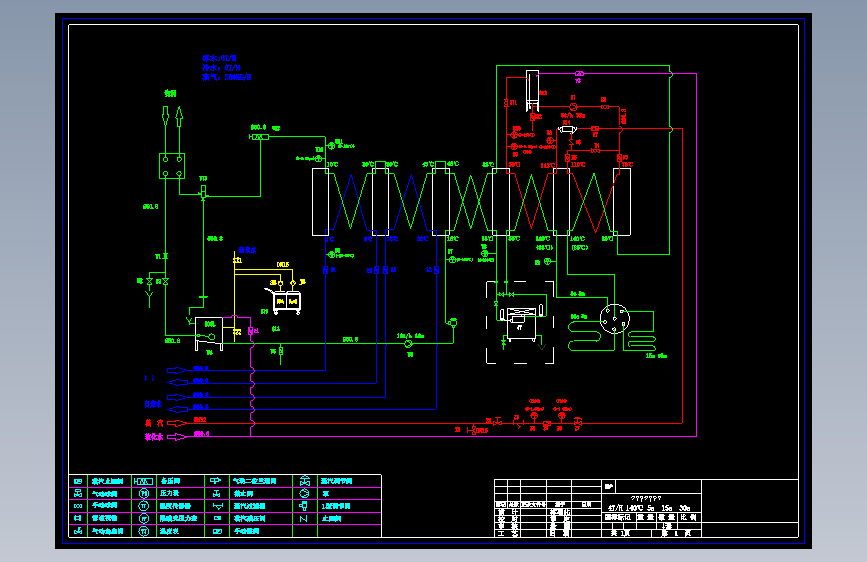
Task: Click the magenta inlet arrow at bottom left
Action: [x=177, y=437]
